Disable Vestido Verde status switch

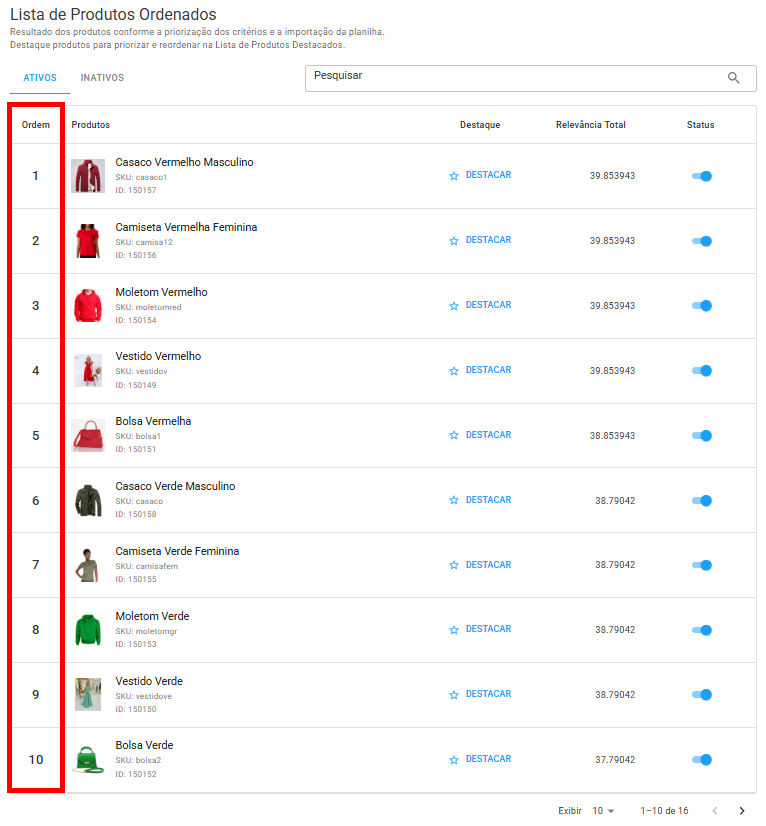(x=702, y=695)
